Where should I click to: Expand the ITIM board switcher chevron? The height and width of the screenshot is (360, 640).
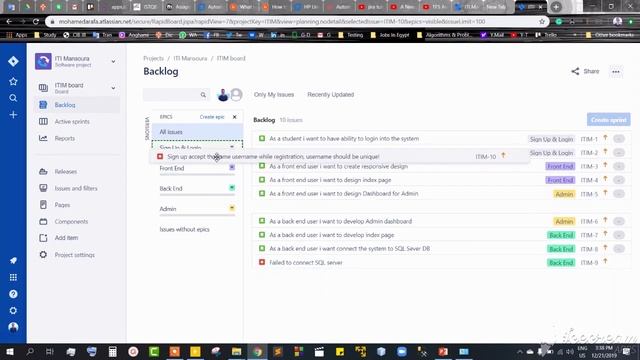(x=113, y=88)
